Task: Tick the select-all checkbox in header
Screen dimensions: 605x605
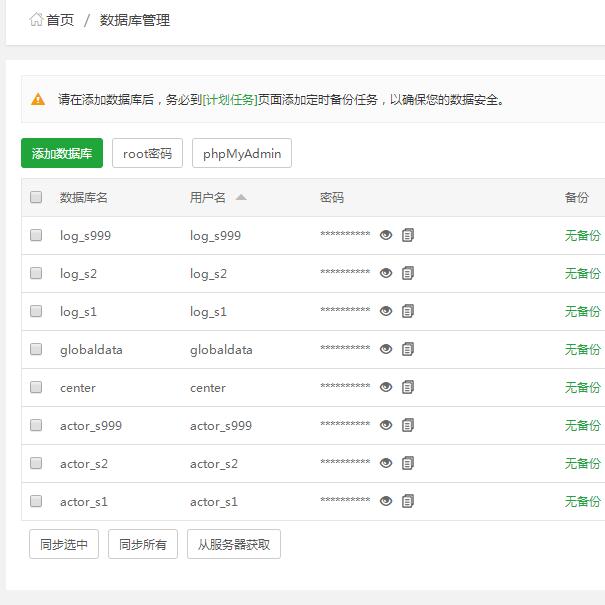Action: click(36, 197)
